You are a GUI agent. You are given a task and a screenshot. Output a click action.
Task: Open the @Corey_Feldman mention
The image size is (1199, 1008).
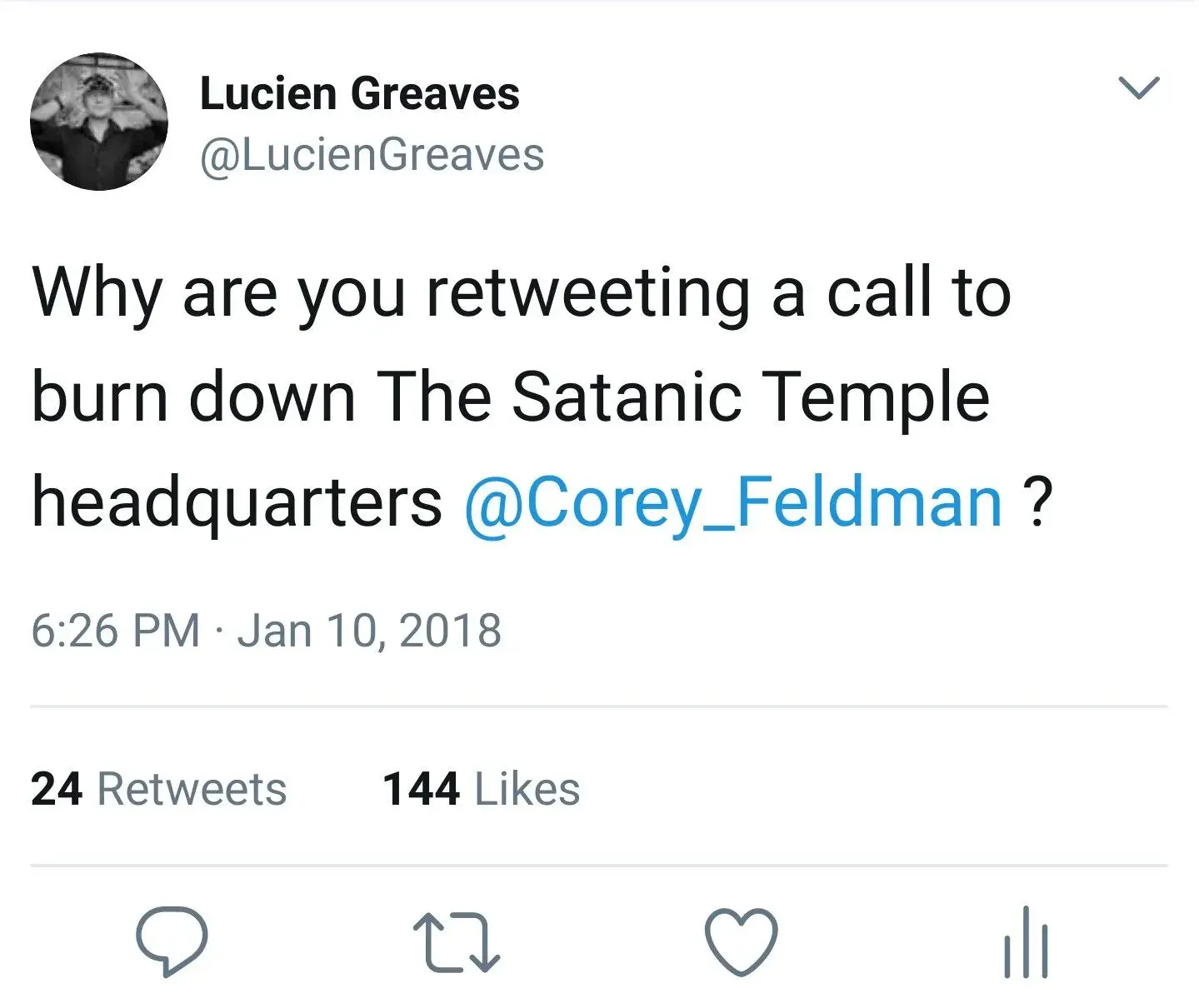(732, 502)
